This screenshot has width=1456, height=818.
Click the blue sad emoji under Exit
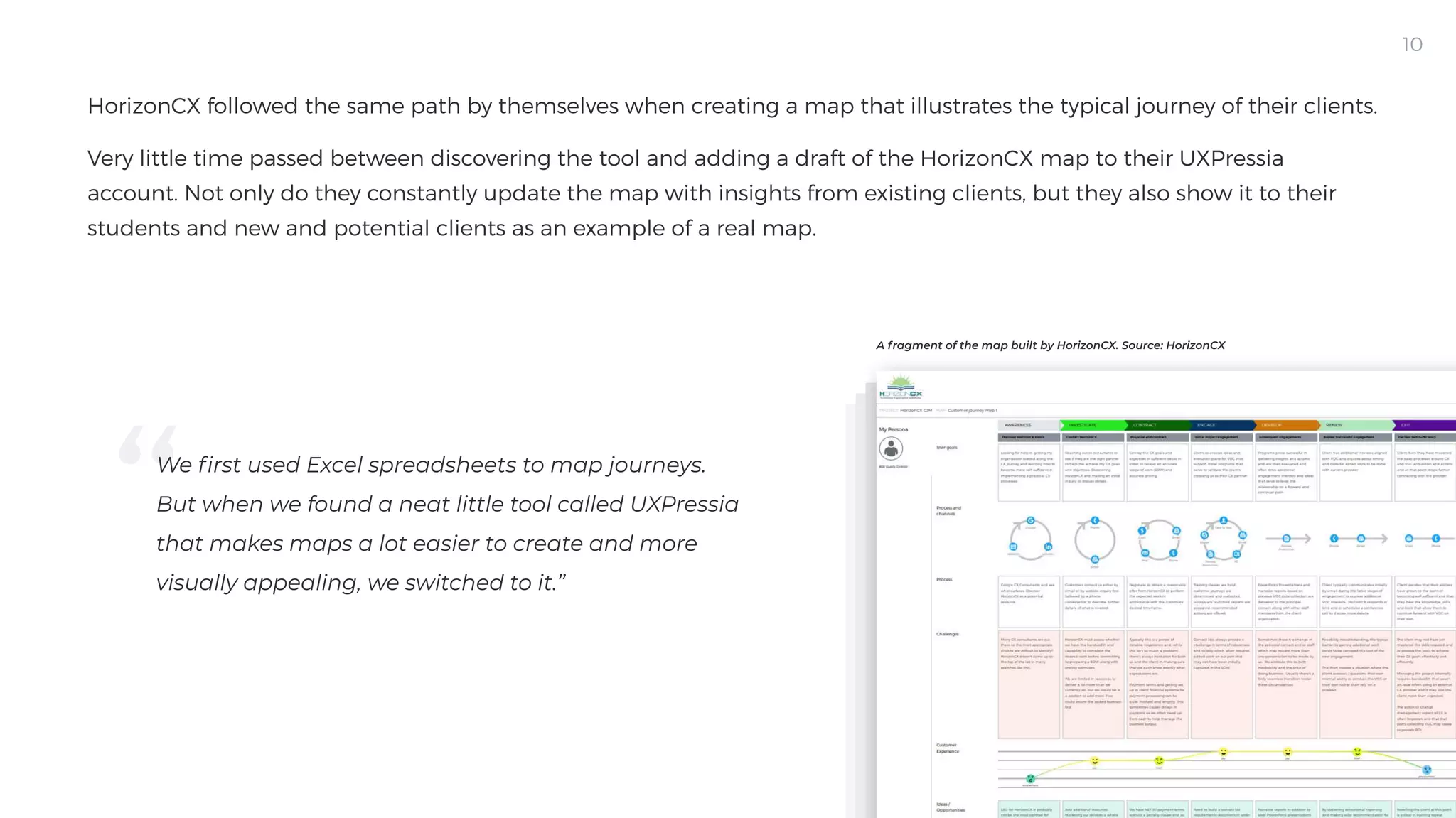tap(1426, 770)
